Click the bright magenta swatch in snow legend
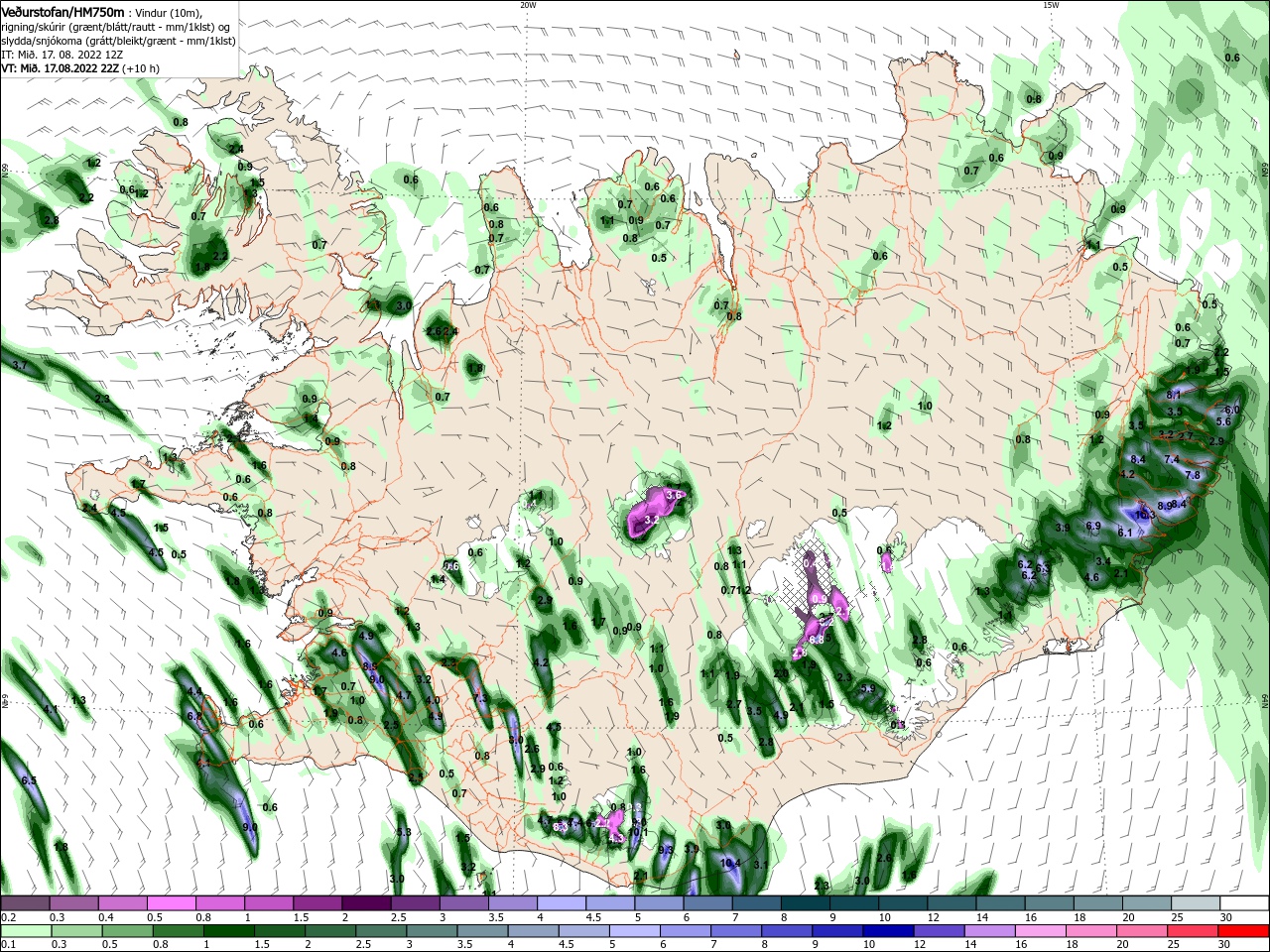The image size is (1270, 952). pyautogui.click(x=171, y=903)
